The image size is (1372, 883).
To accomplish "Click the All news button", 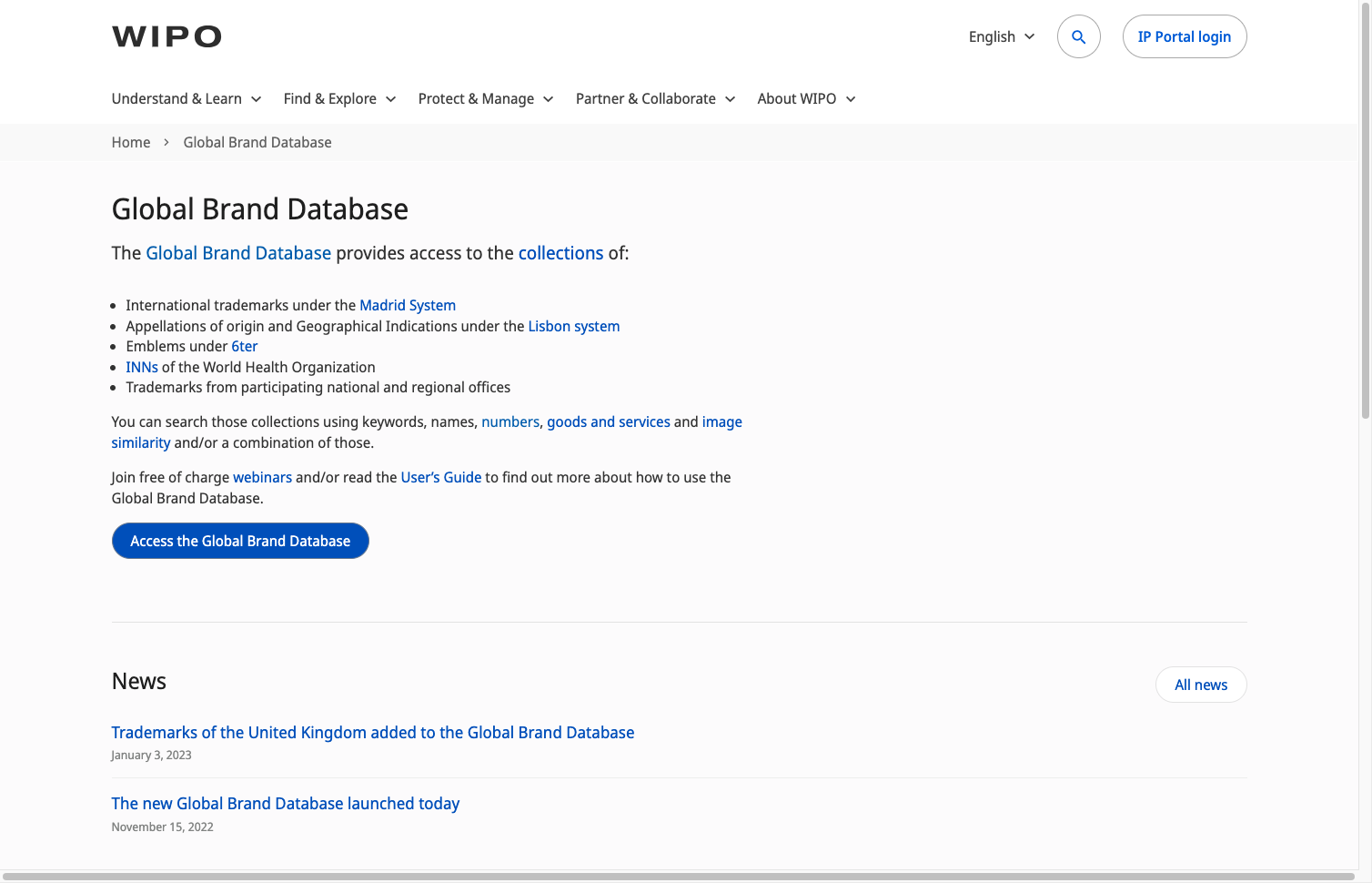I will click(x=1201, y=685).
